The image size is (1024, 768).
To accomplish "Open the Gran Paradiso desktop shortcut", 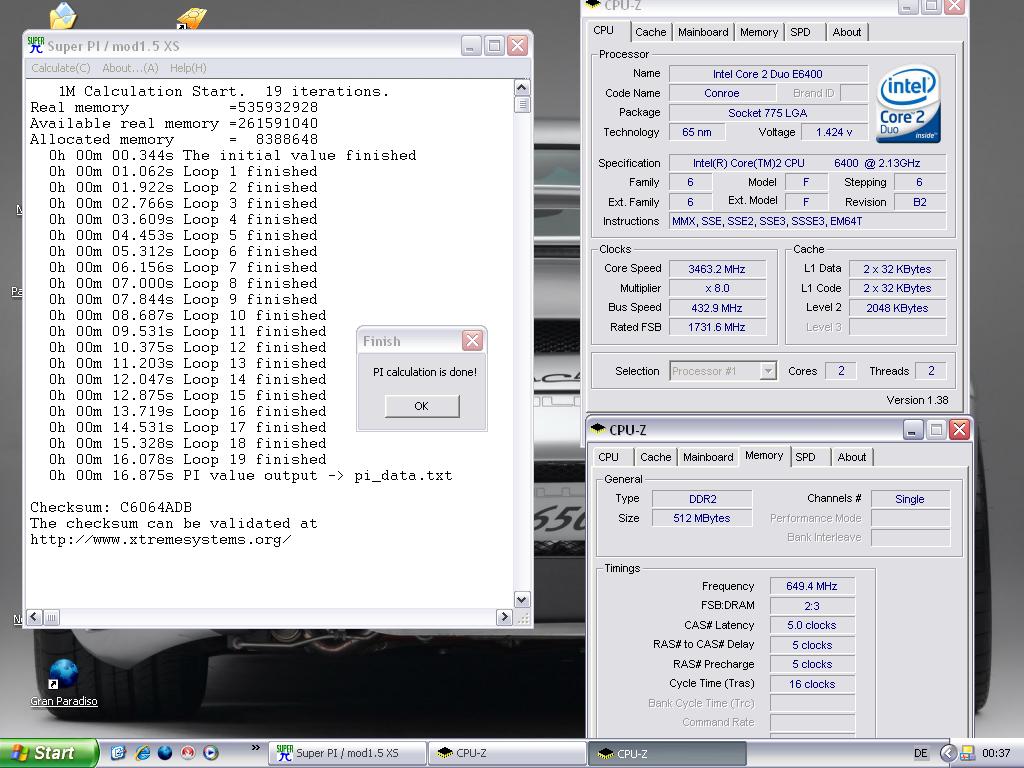I will pyautogui.click(x=63, y=683).
